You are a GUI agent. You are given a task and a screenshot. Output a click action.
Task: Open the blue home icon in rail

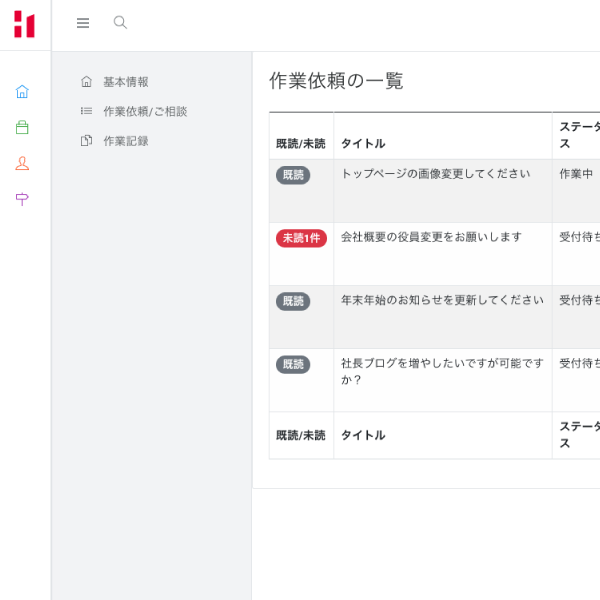[22, 91]
